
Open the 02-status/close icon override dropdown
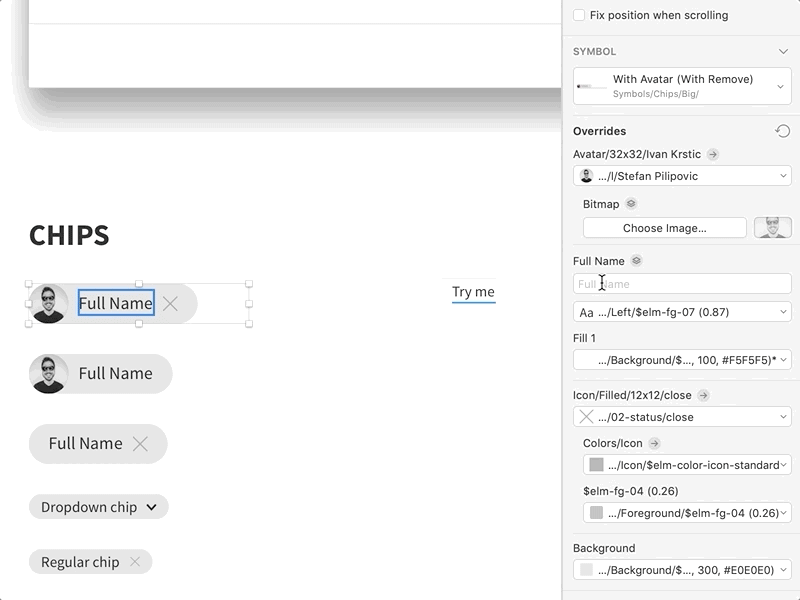(x=682, y=417)
